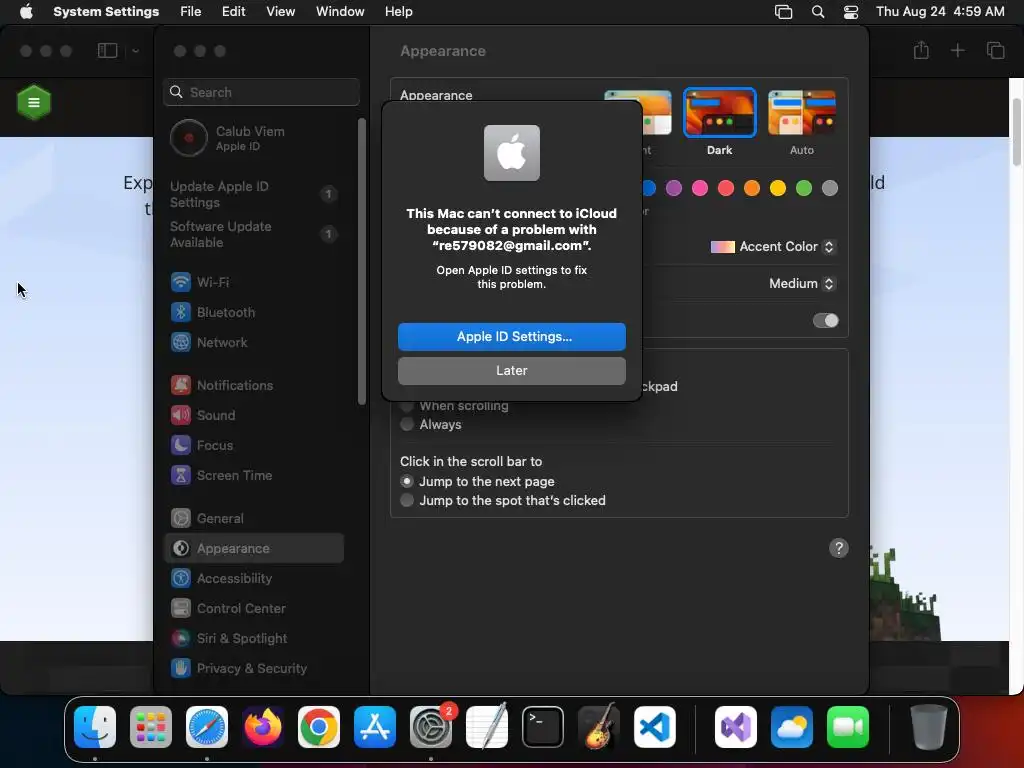This screenshot has height=768, width=1024.
Task: Toggle Safari sidebar in background window
Action: tap(107, 50)
